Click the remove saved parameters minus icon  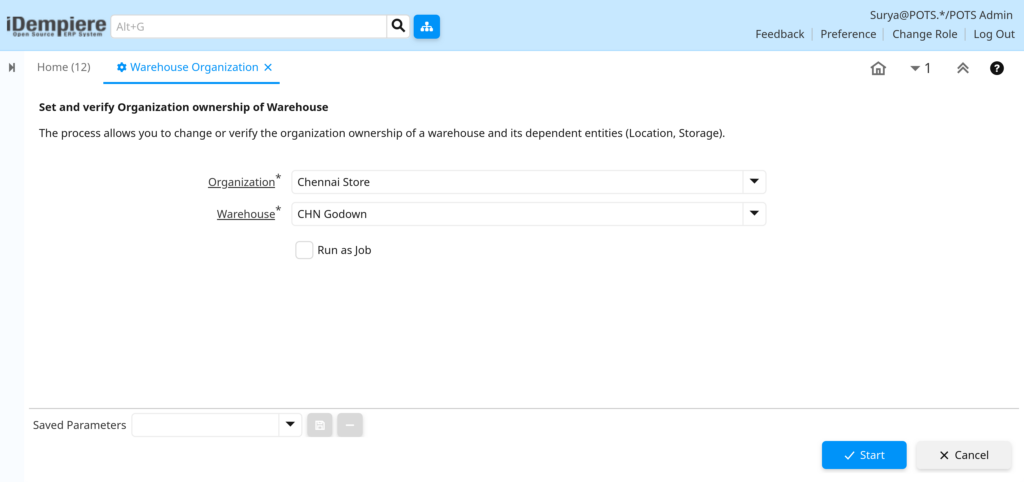[350, 425]
